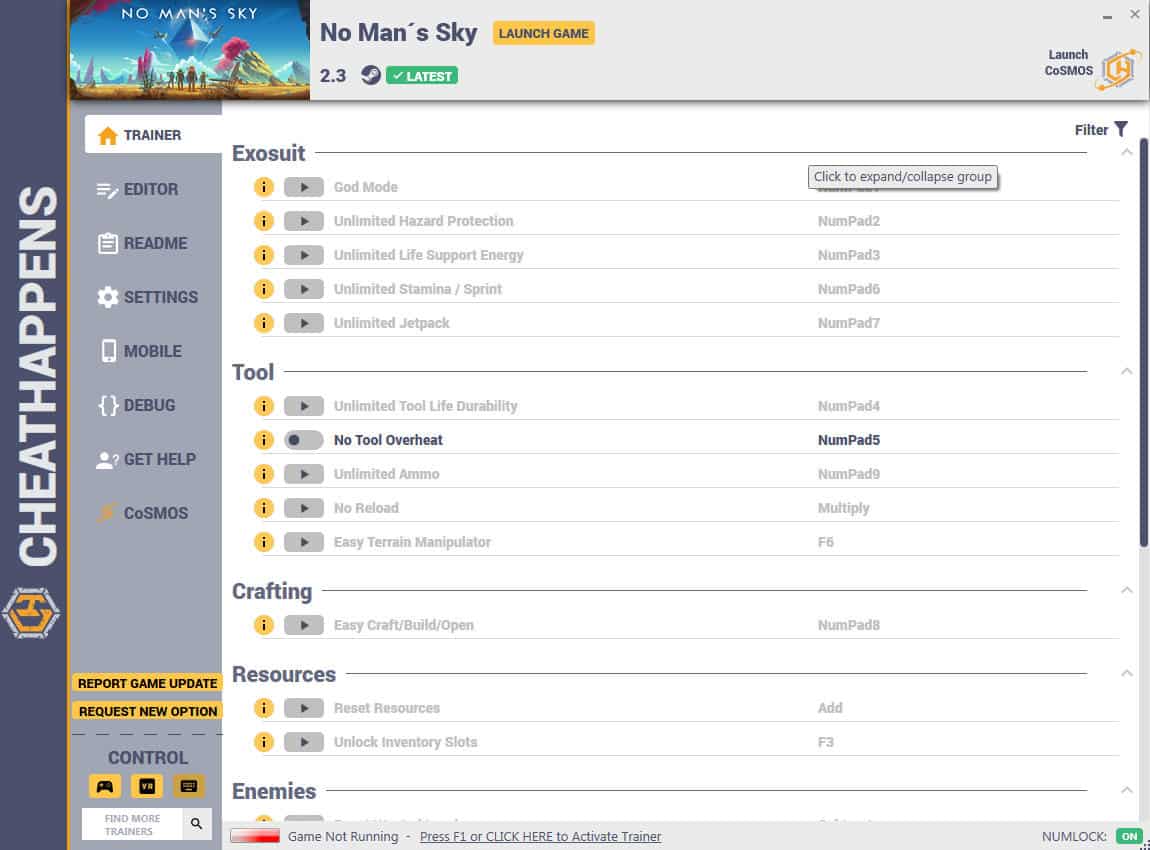Open info for Easy Terrain Manipulator
This screenshot has height=850, width=1150.
263,542
